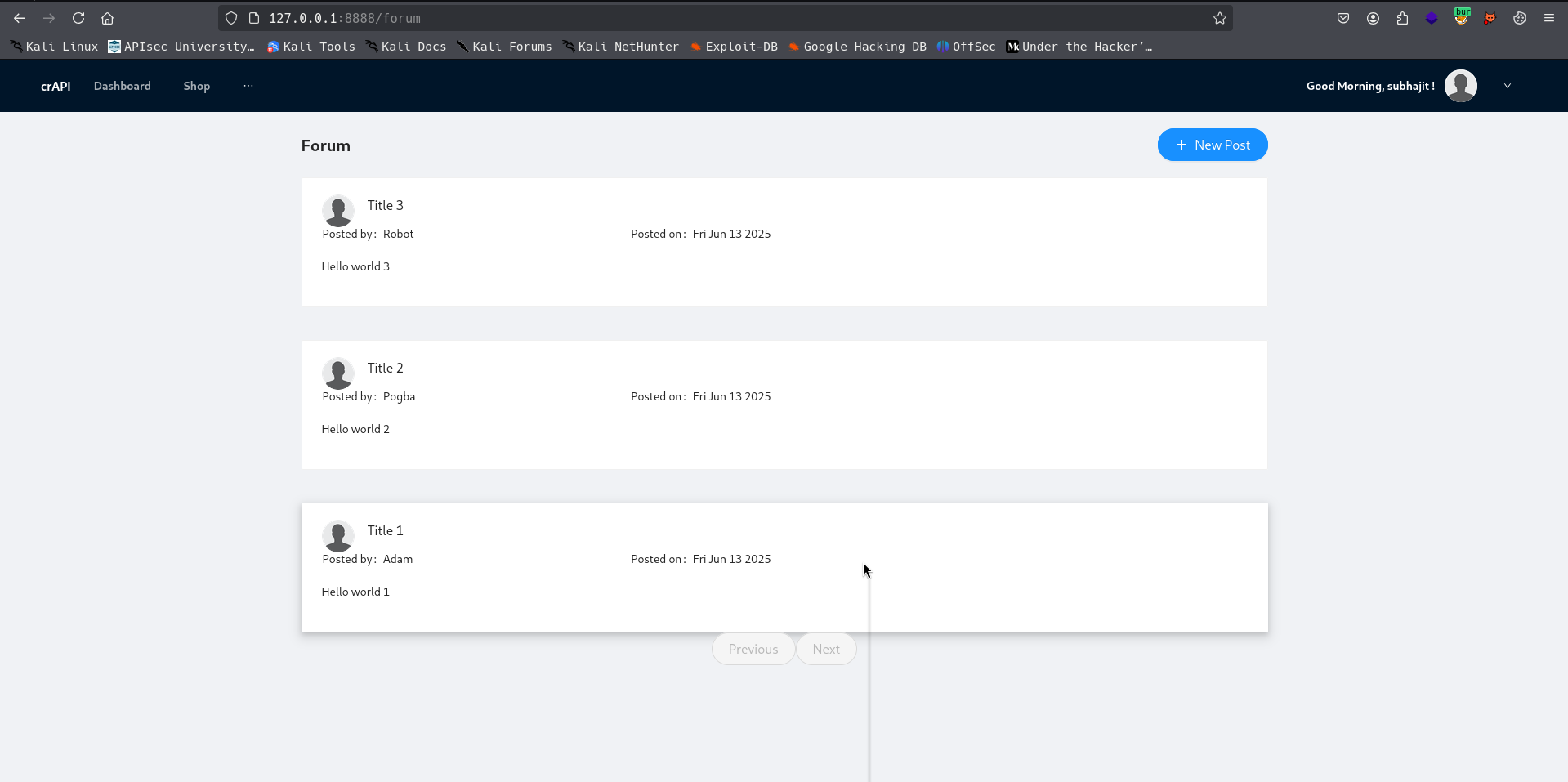Open the Pocket save icon
Screen dimensions: 1568x782
1343,18
